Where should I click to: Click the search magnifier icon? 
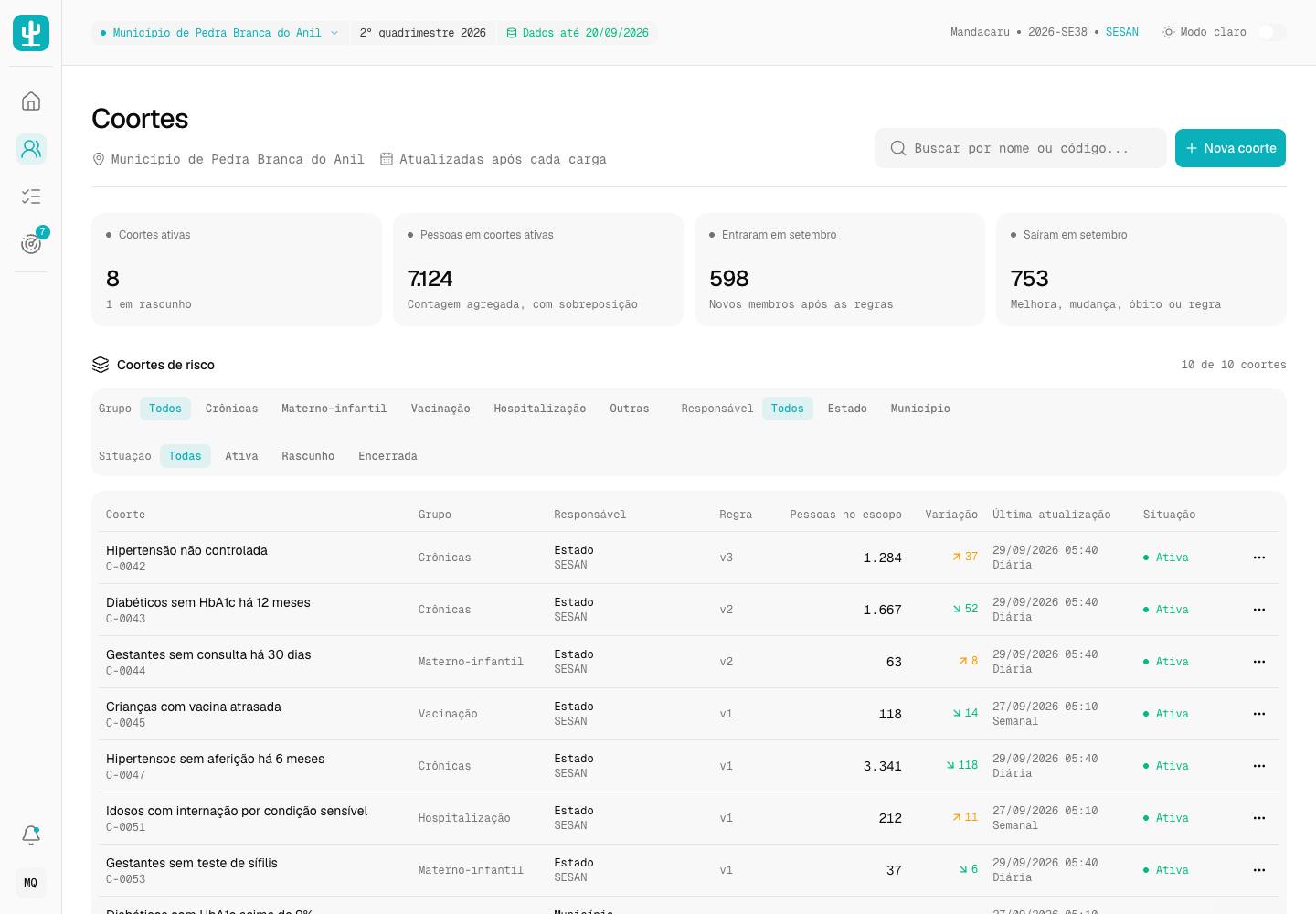pyautogui.click(x=898, y=148)
